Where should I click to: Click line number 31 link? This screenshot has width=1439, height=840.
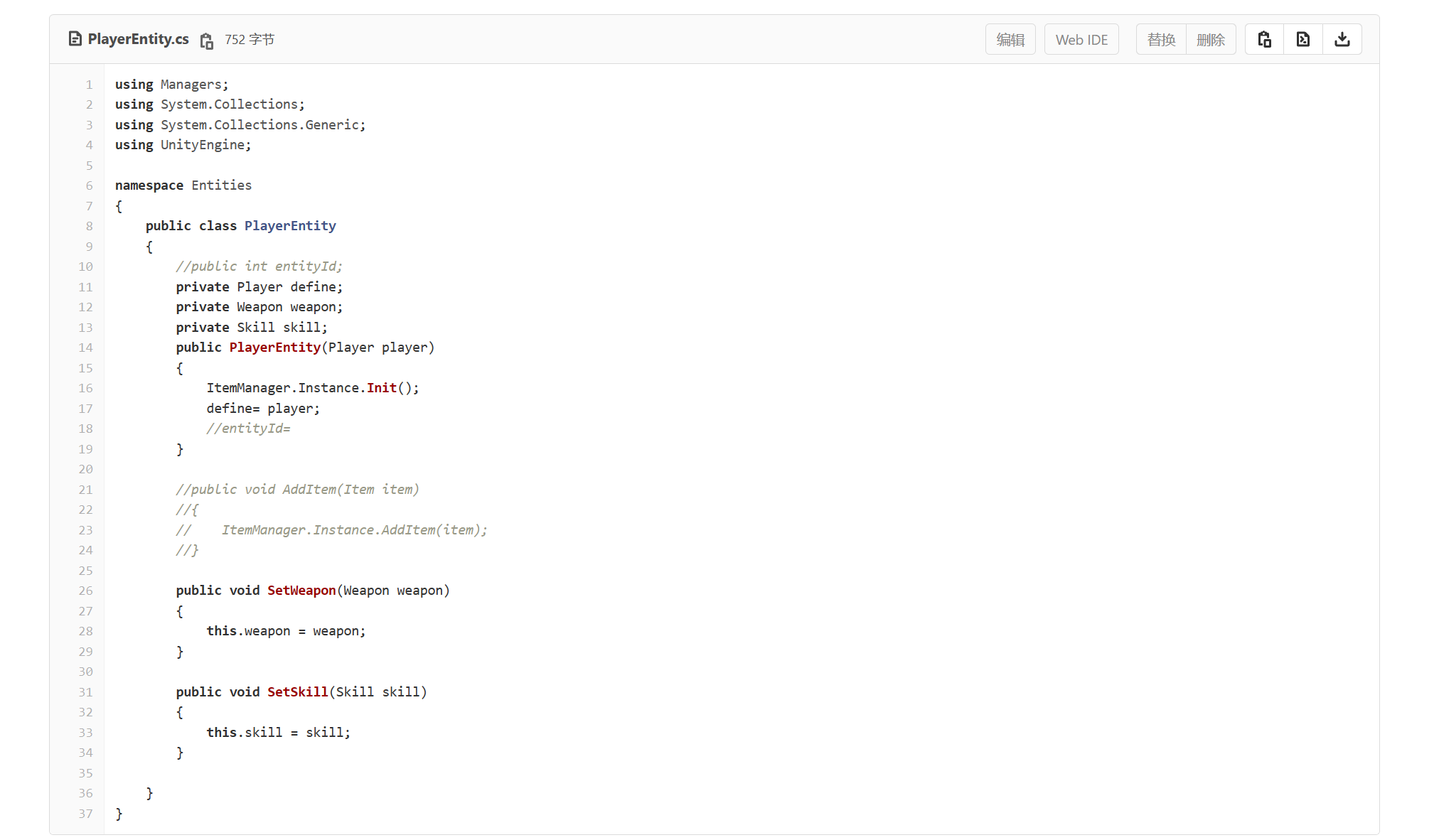click(x=85, y=692)
